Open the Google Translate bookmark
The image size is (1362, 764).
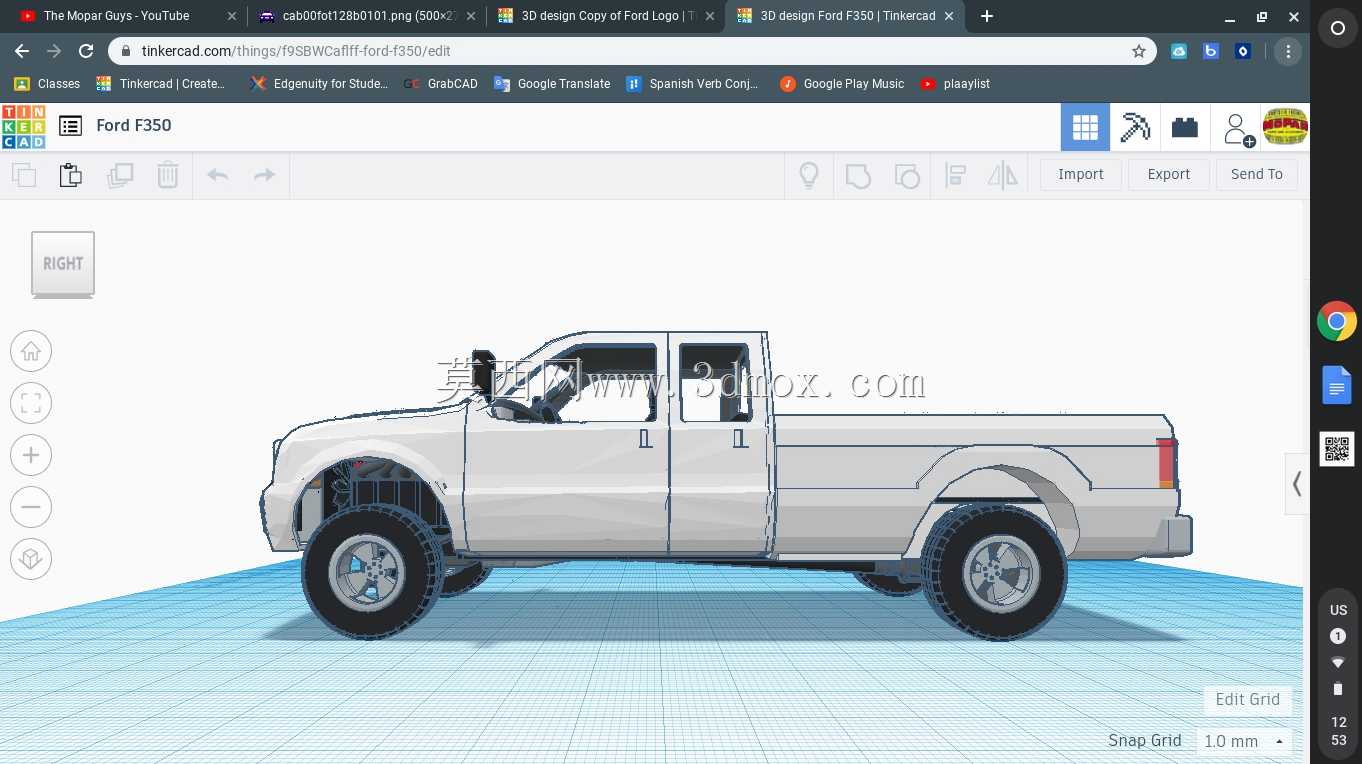552,84
